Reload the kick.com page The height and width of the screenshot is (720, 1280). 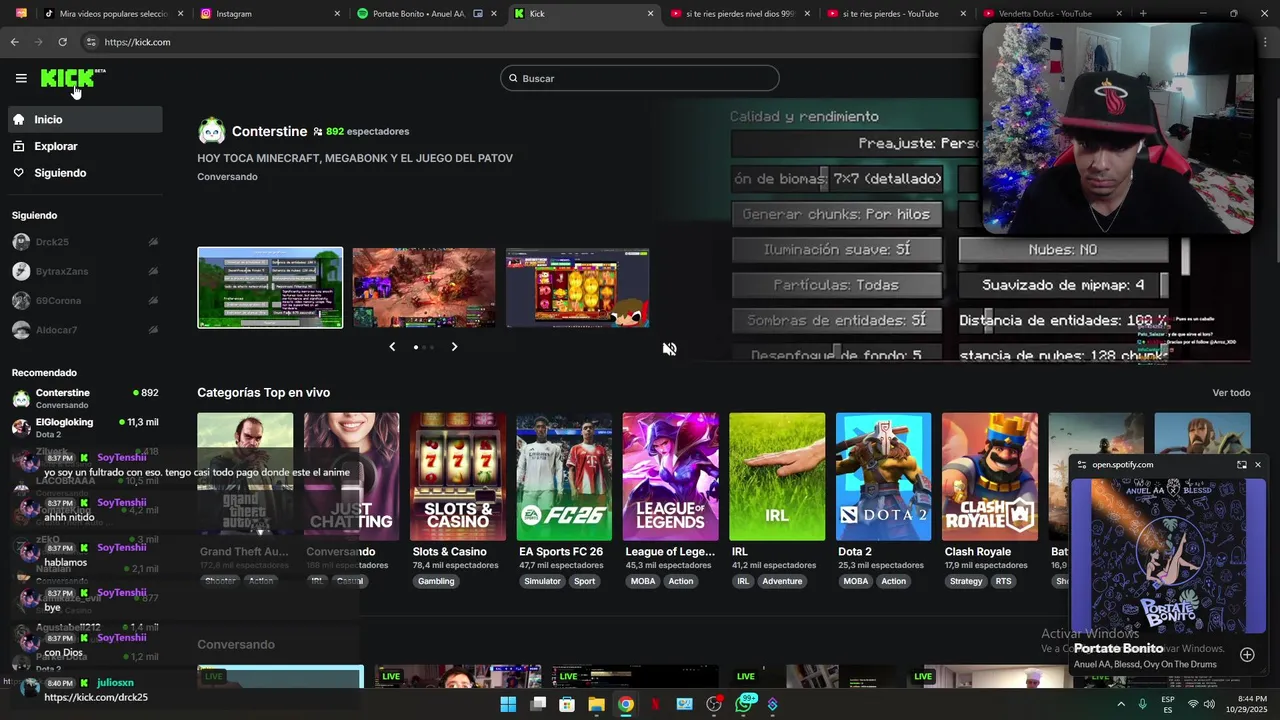click(62, 42)
